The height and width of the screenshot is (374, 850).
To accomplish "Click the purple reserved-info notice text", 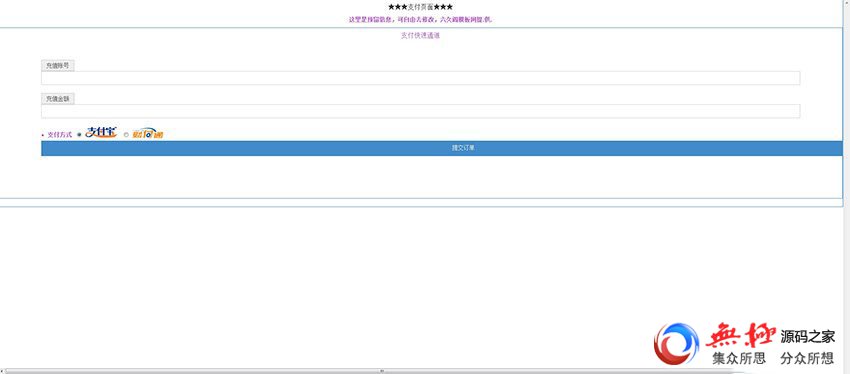I will (421, 19).
